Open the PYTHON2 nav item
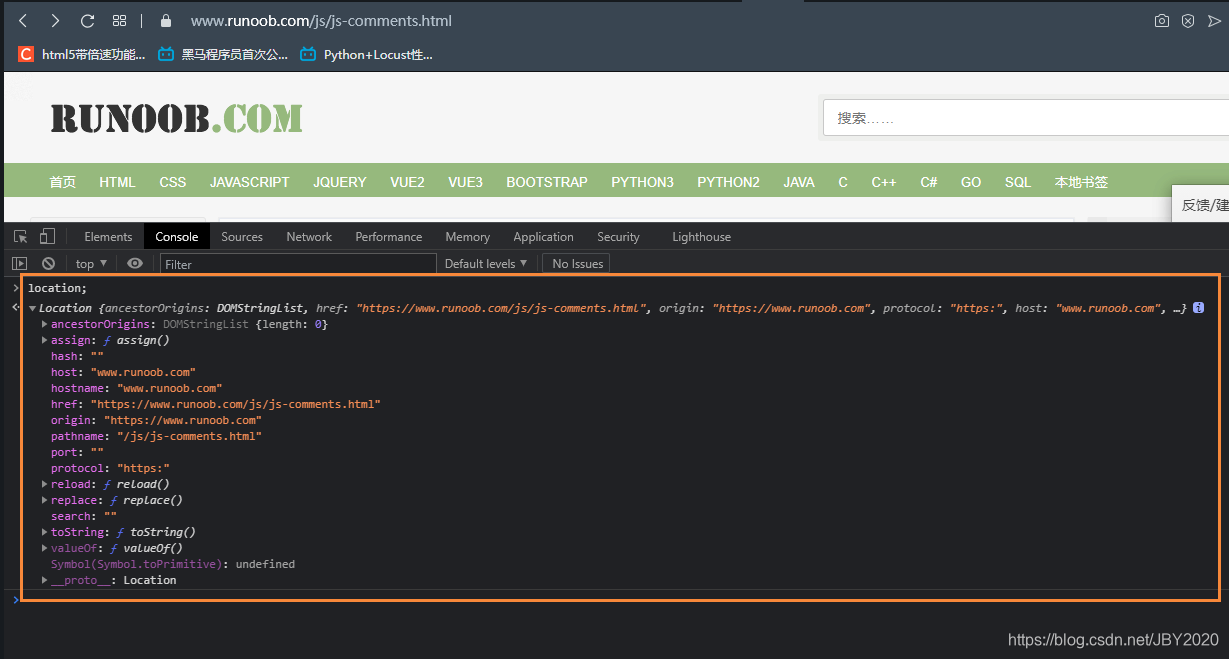1229x659 pixels. [x=729, y=182]
